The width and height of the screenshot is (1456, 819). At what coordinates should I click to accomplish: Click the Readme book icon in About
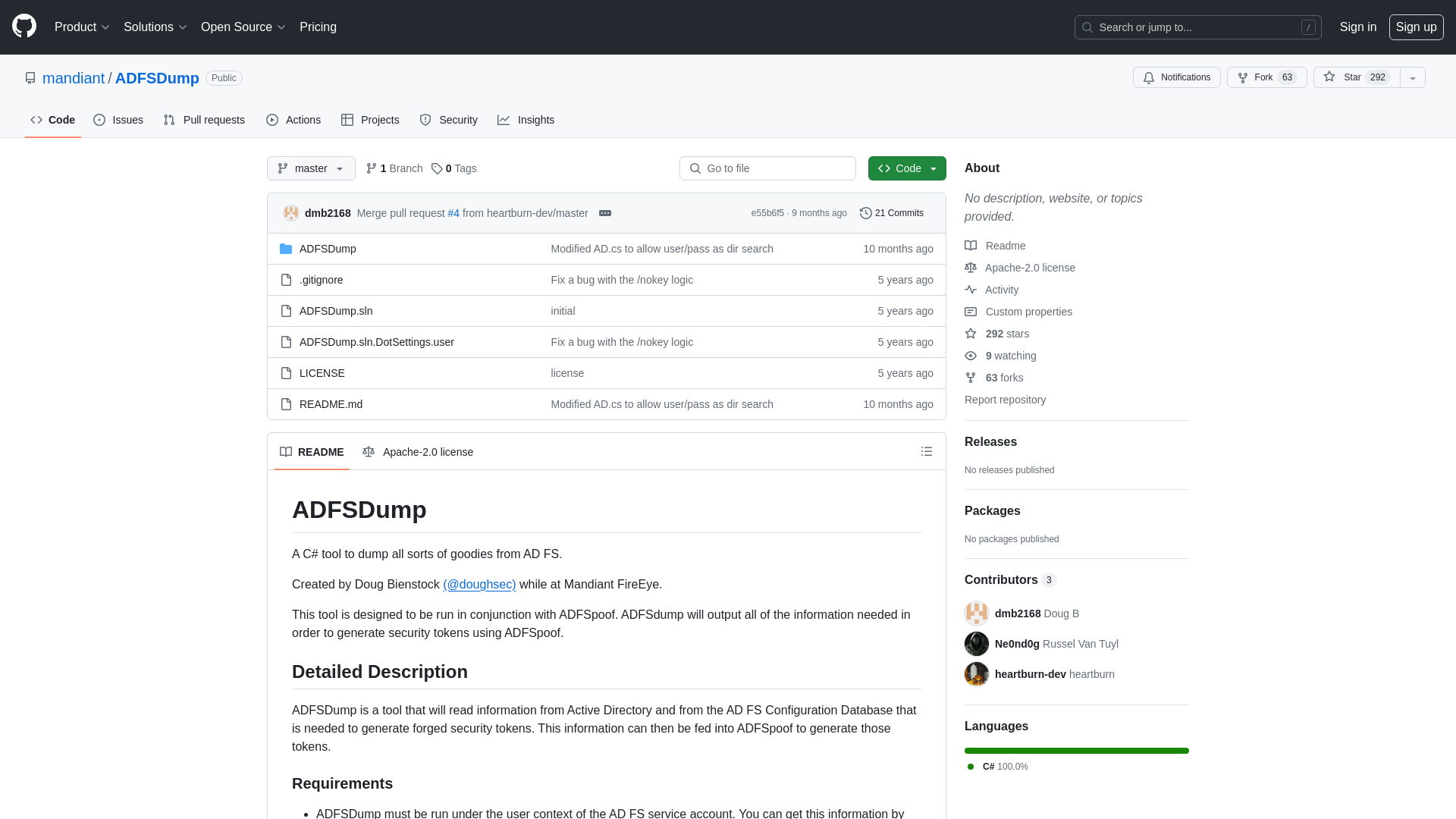pos(971,246)
